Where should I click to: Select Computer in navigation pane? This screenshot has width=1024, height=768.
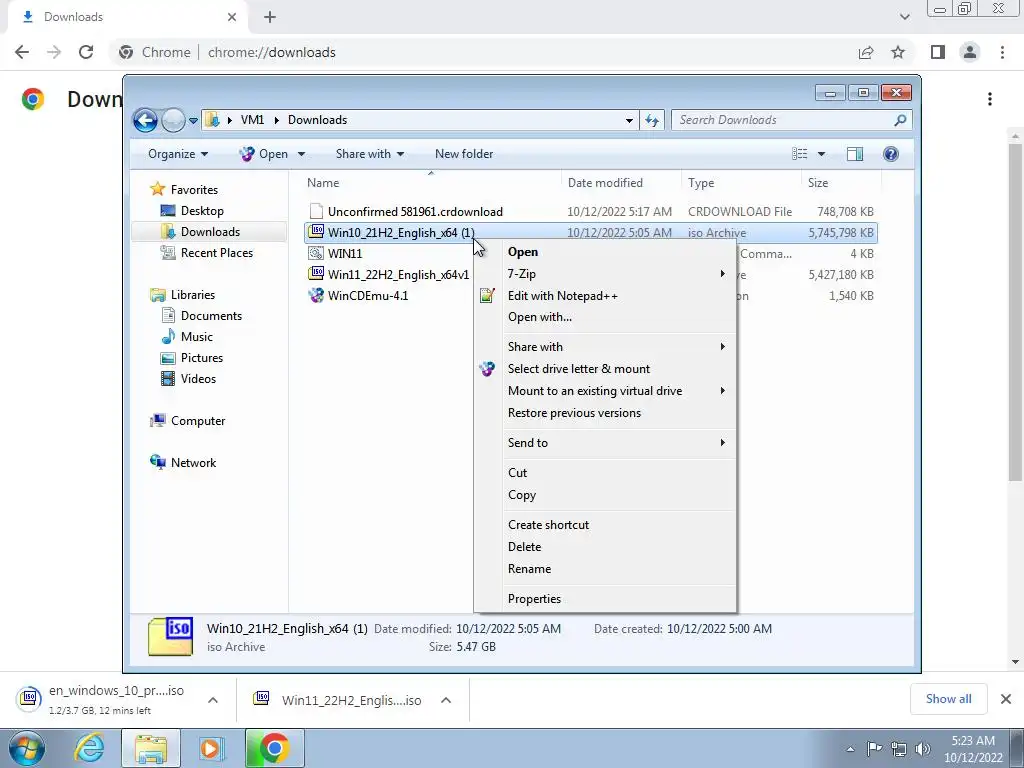point(197,421)
